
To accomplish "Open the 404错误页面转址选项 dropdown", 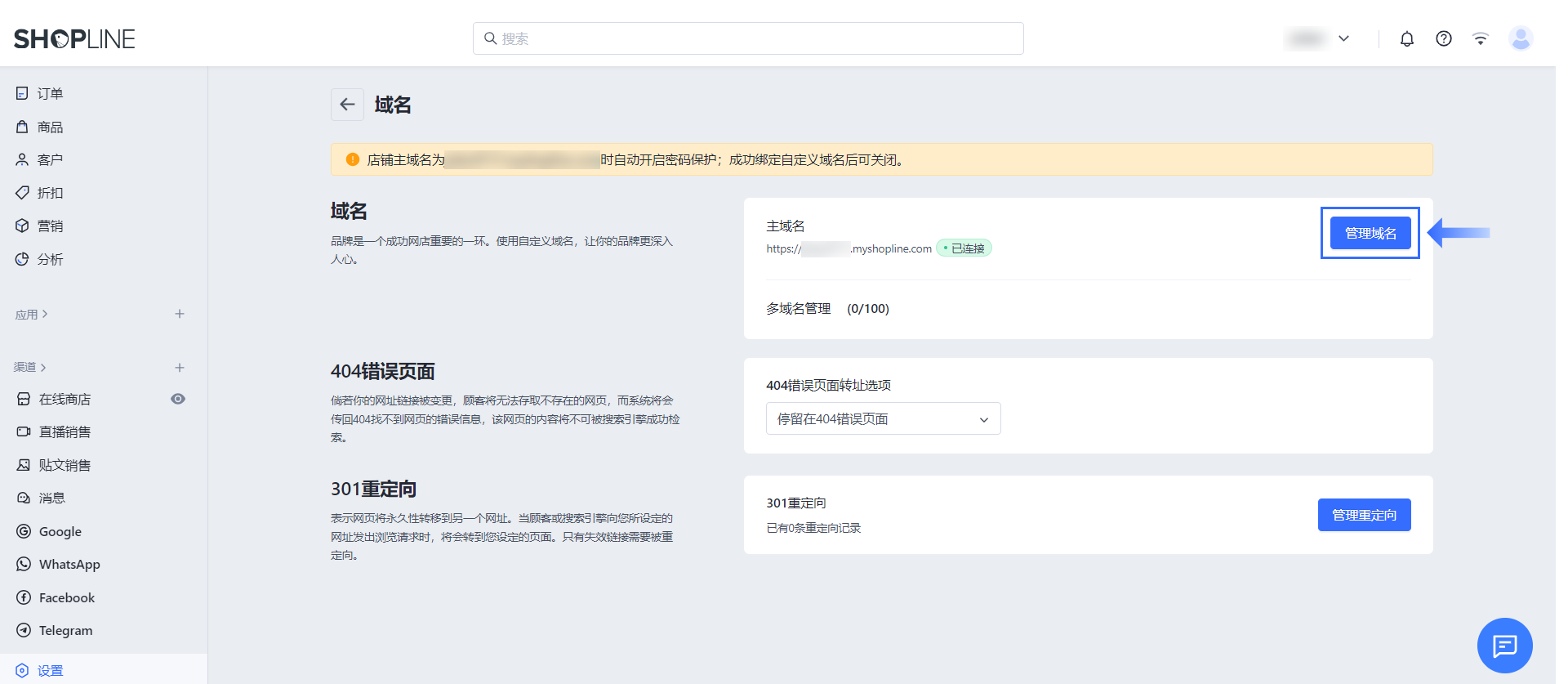I will [883, 419].
